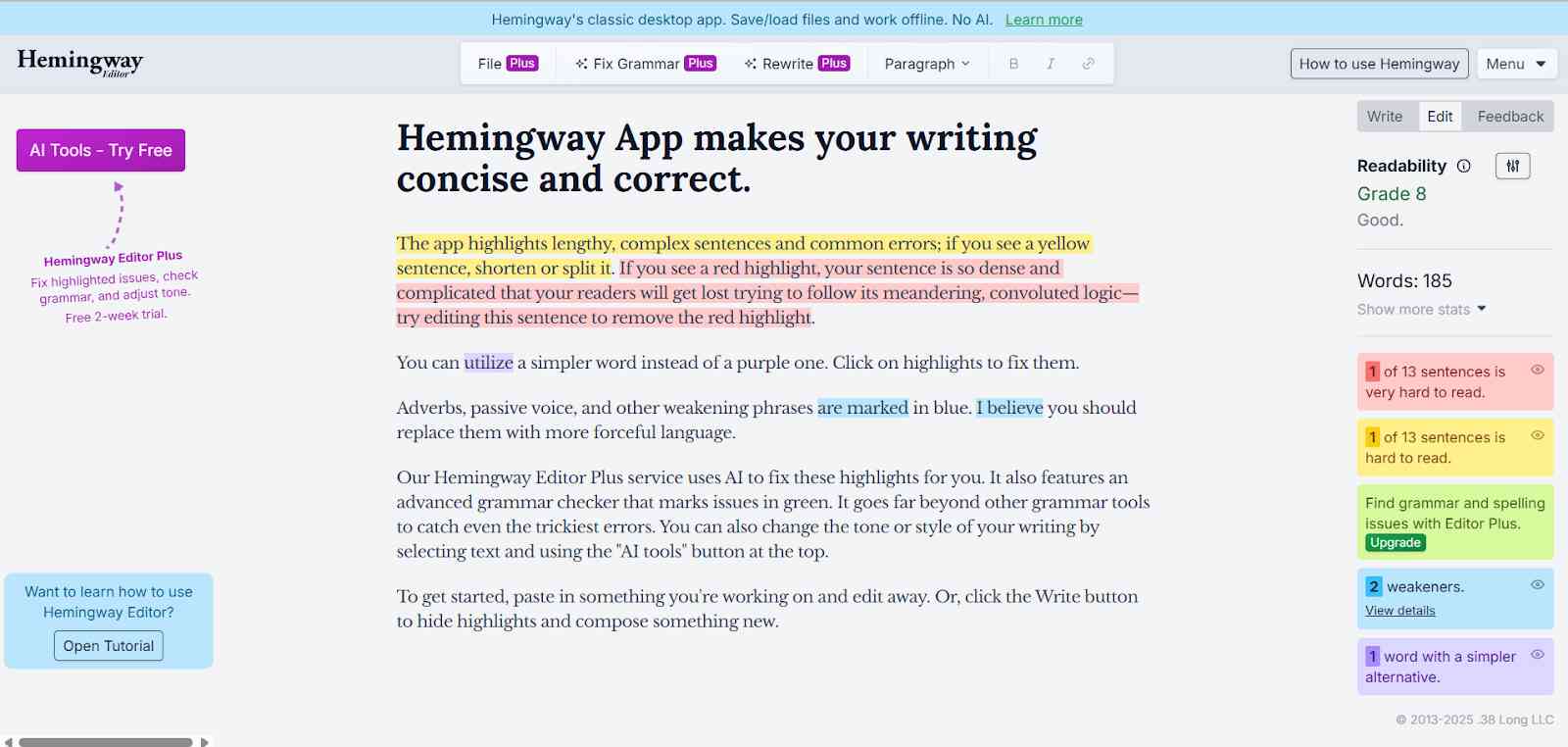Switch to the Feedback tab
1568x747 pixels.
click(1510, 117)
